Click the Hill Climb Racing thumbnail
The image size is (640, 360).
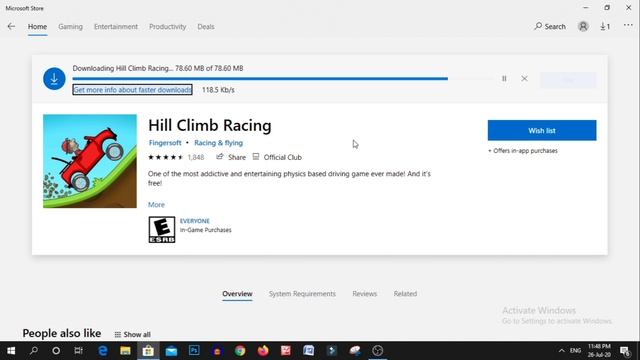point(90,161)
